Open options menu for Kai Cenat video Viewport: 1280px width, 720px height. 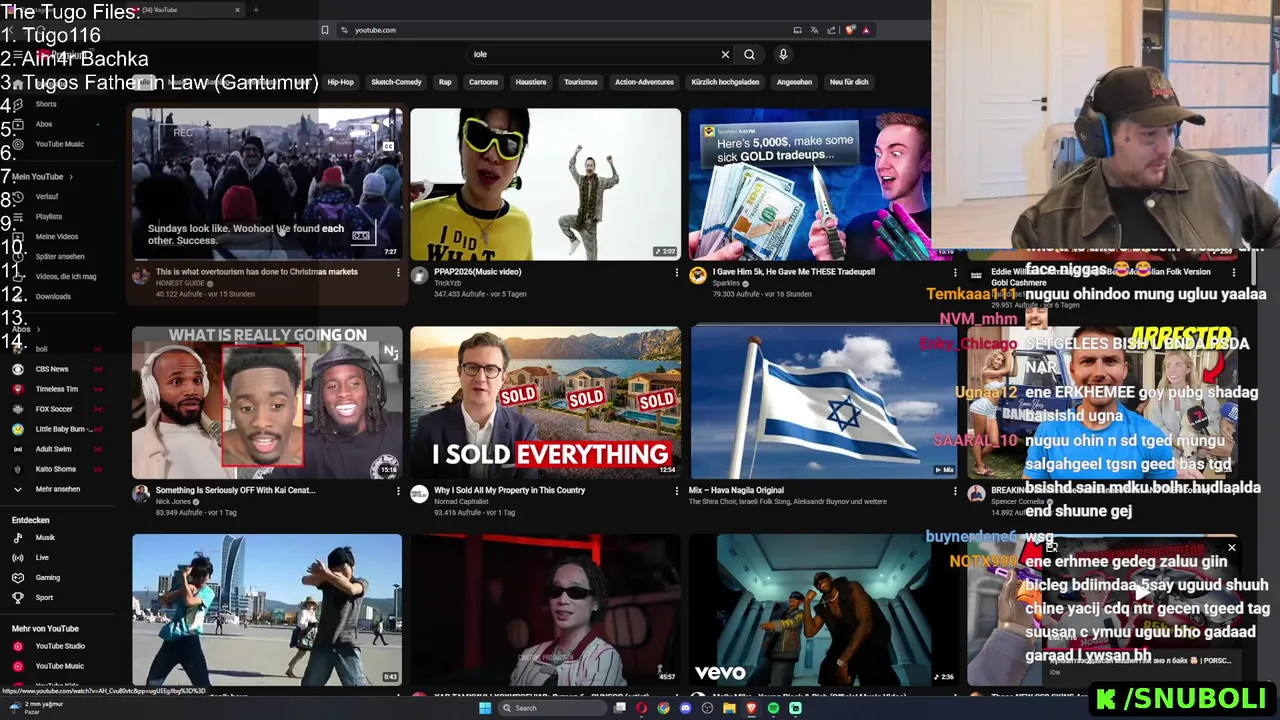click(398, 491)
